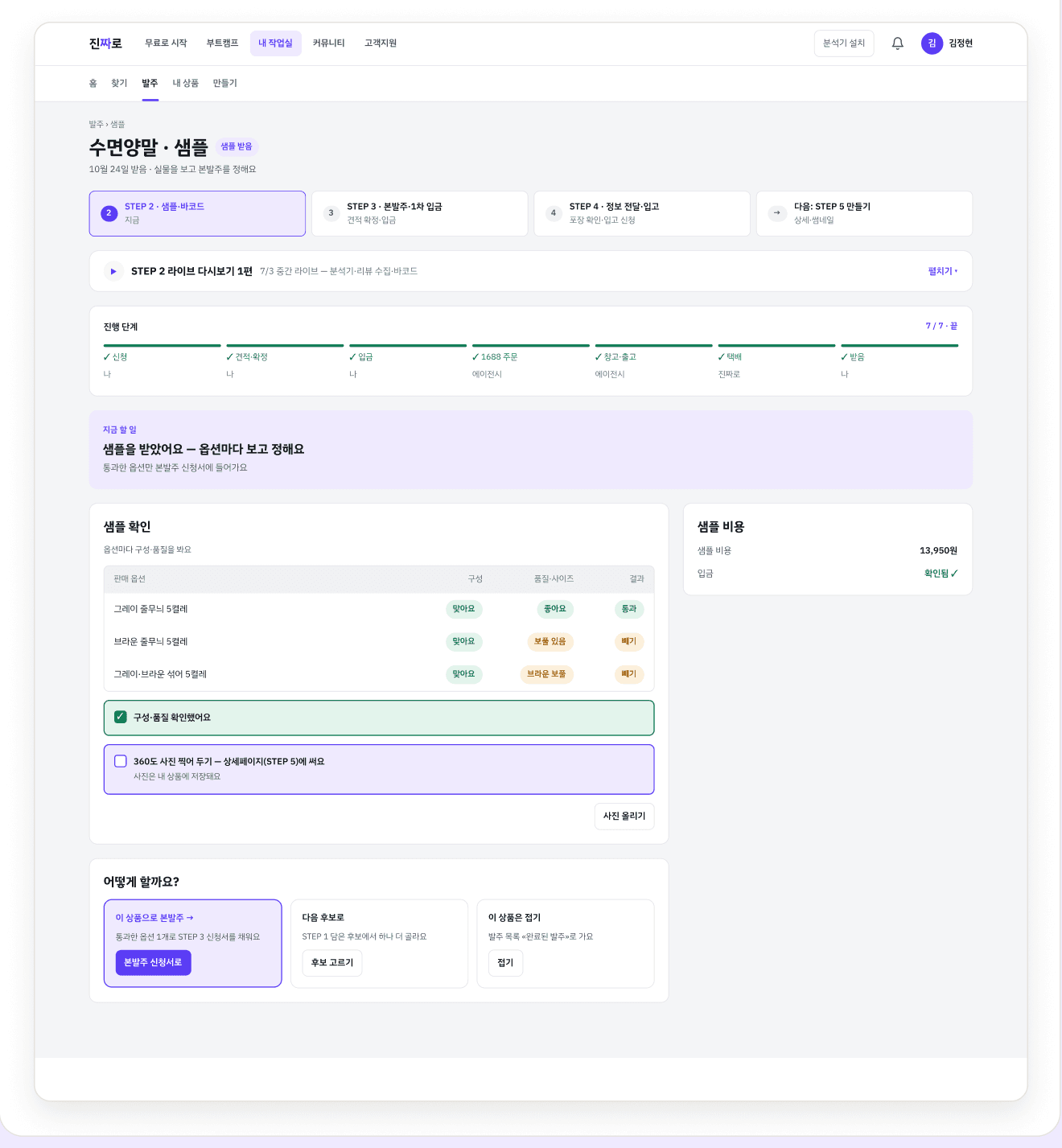Click the 13,950원 sample cost value
Viewport: 1062px width, 1148px height.
pyautogui.click(x=939, y=551)
